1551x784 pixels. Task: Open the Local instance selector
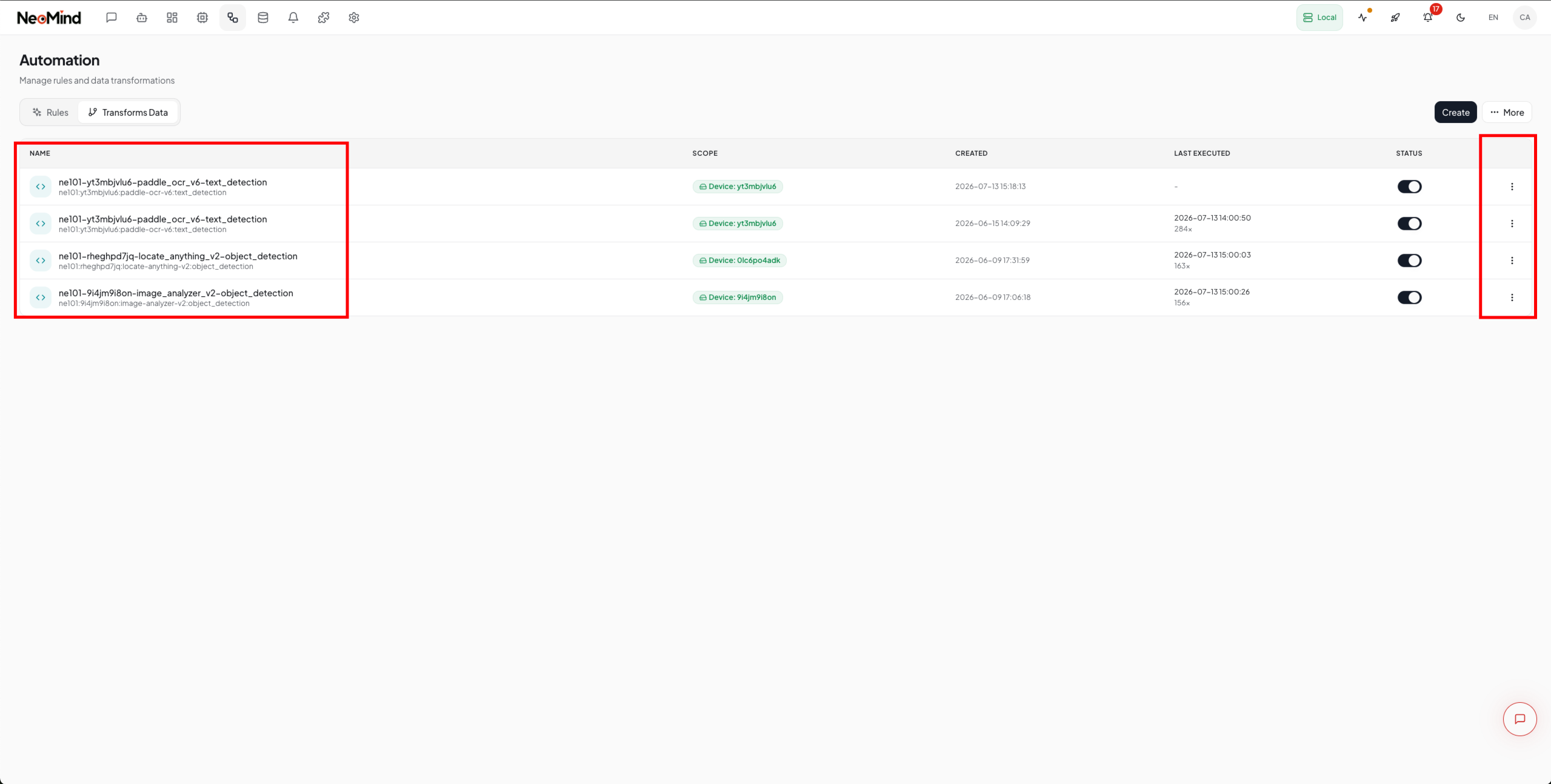[x=1320, y=18]
